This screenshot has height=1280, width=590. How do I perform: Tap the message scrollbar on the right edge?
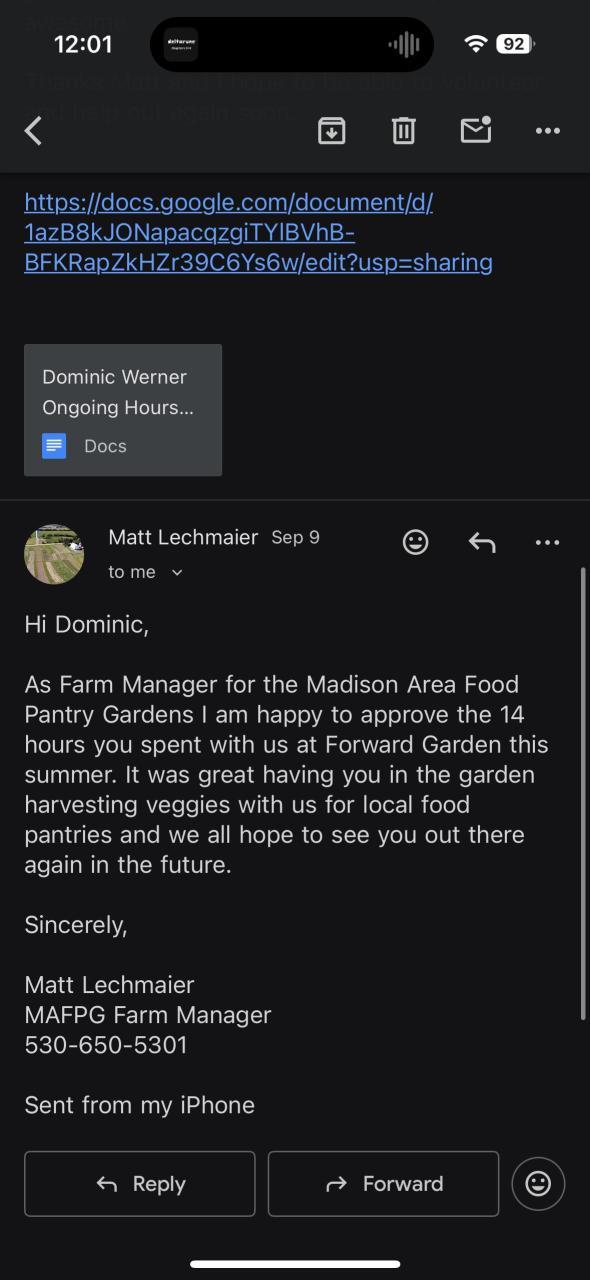(583, 794)
